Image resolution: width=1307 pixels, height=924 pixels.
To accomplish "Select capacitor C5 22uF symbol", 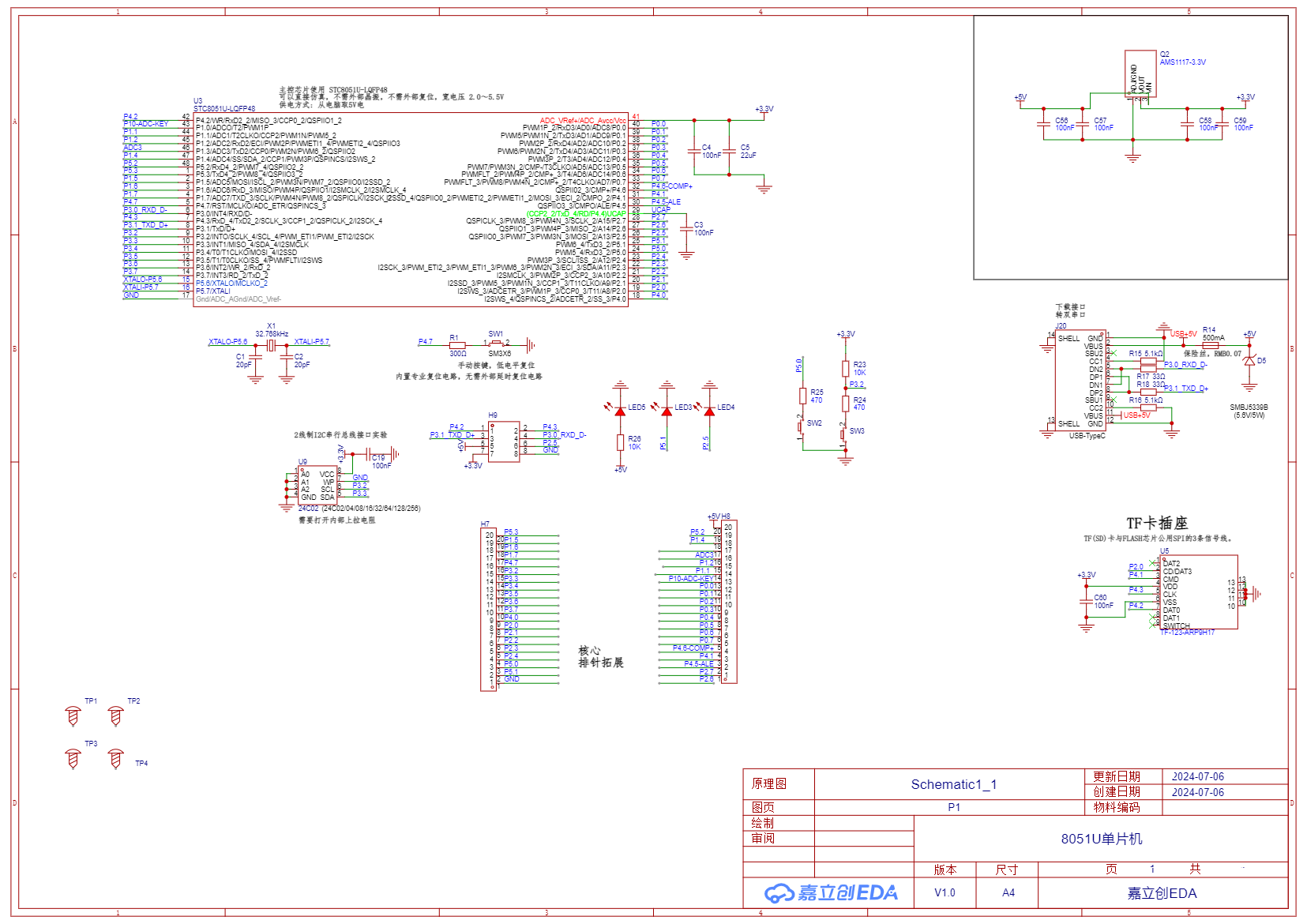I will coord(730,152).
